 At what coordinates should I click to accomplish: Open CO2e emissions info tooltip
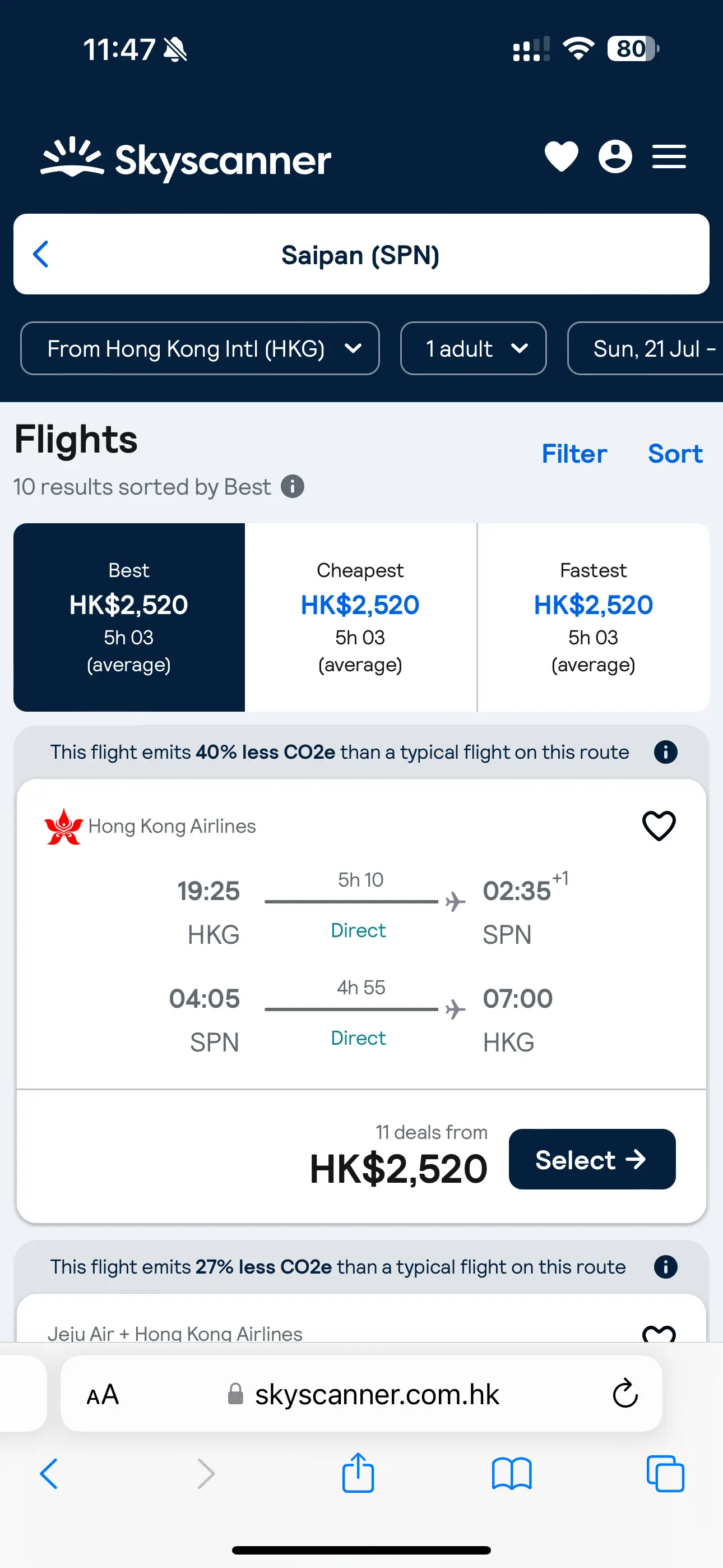coord(665,751)
